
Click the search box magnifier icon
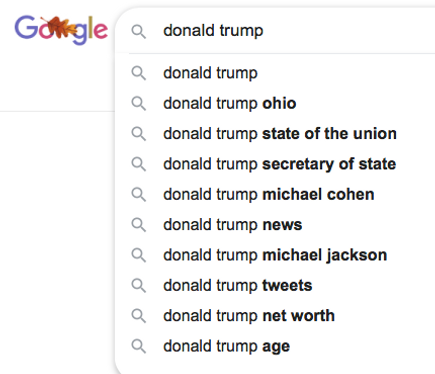pyautogui.click(x=138, y=32)
